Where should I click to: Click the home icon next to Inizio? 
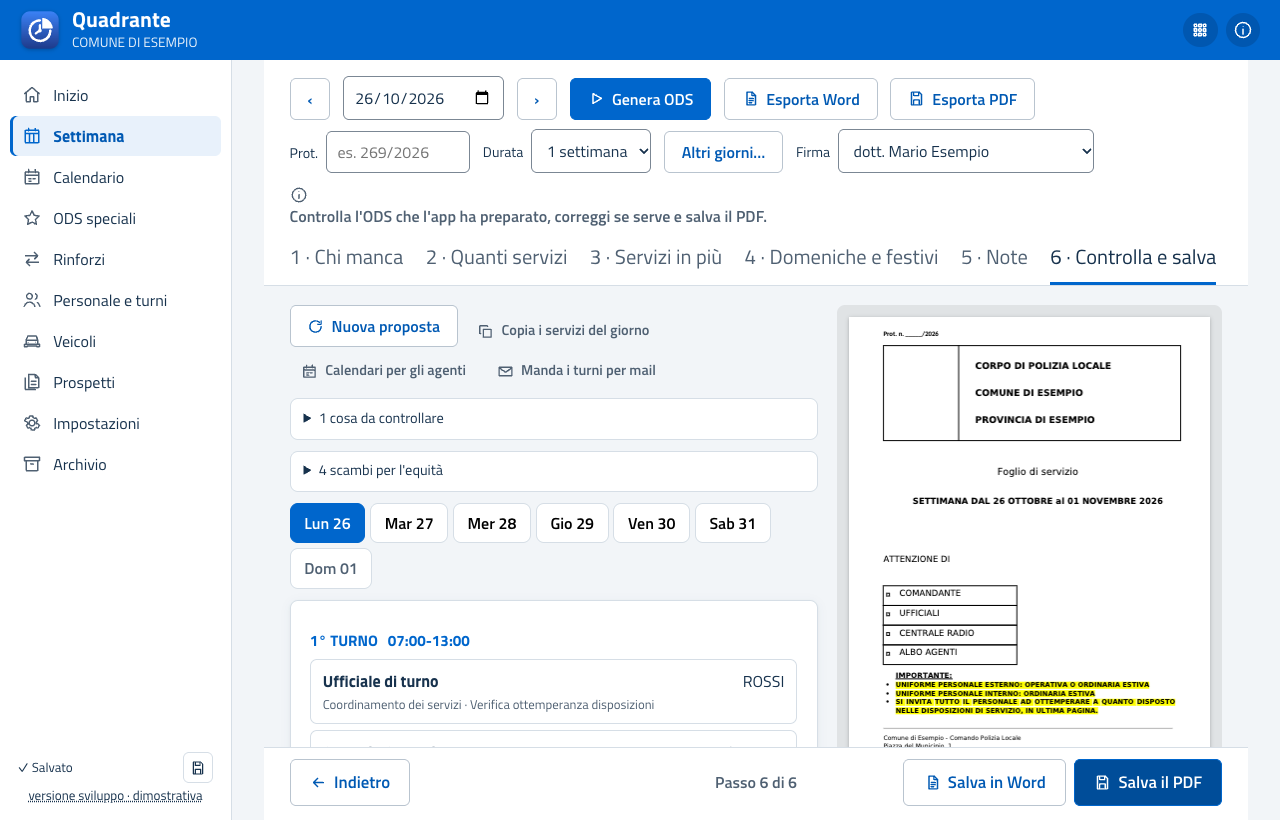click(33, 95)
